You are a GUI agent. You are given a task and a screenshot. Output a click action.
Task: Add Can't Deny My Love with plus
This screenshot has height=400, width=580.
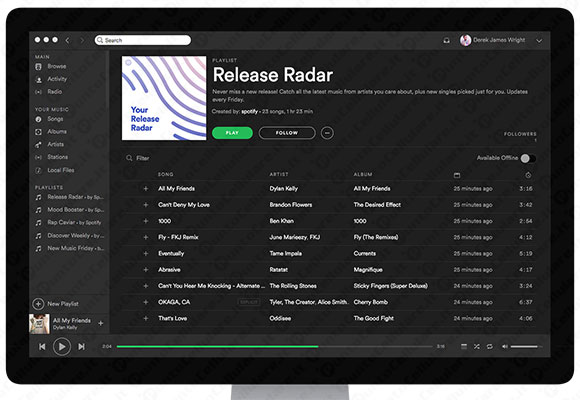coord(146,205)
